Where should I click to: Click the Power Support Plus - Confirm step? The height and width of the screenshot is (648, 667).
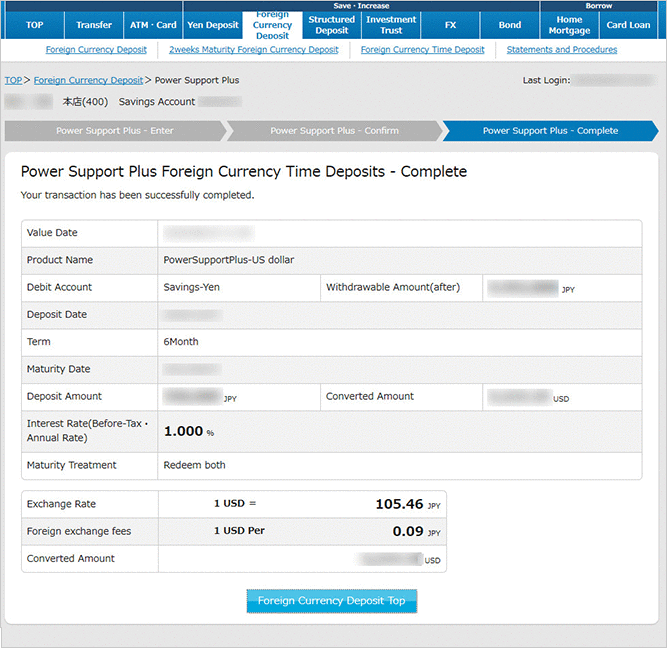coord(334,131)
